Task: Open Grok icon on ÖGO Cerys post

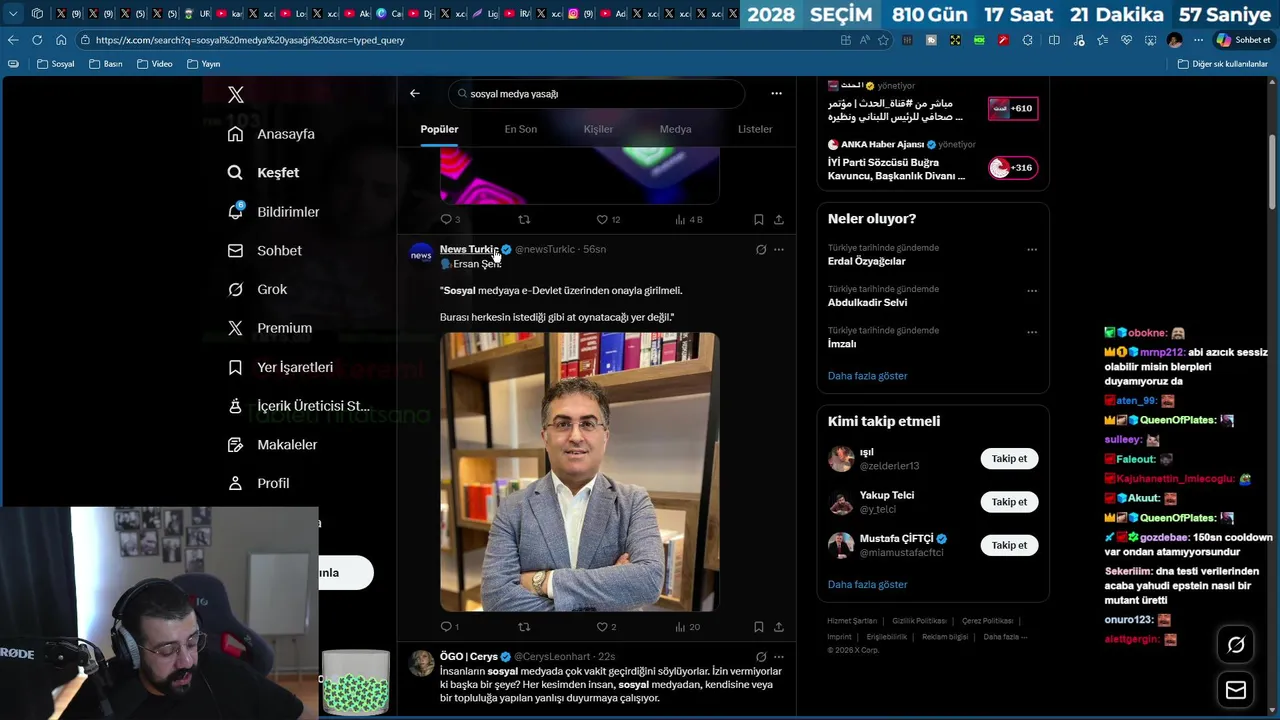Action: click(x=761, y=657)
